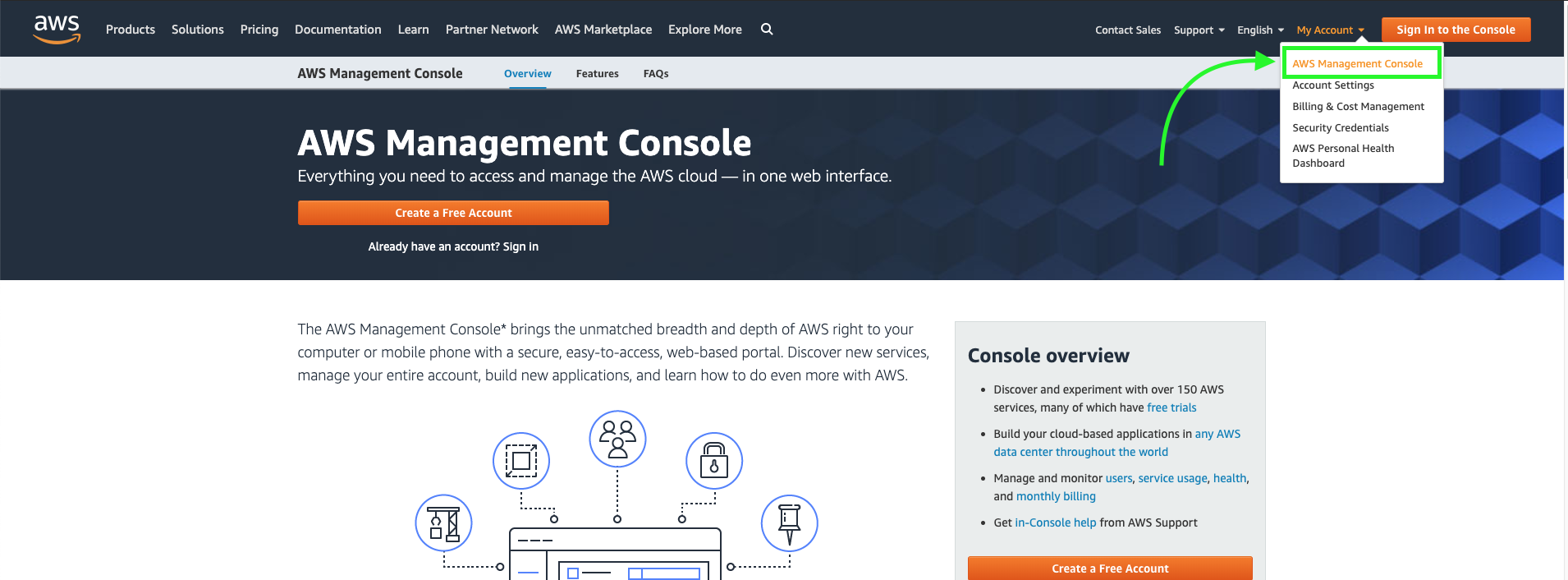Click Already have an account? Sign in
Image resolution: width=1568 pixels, height=580 pixels.
point(453,246)
